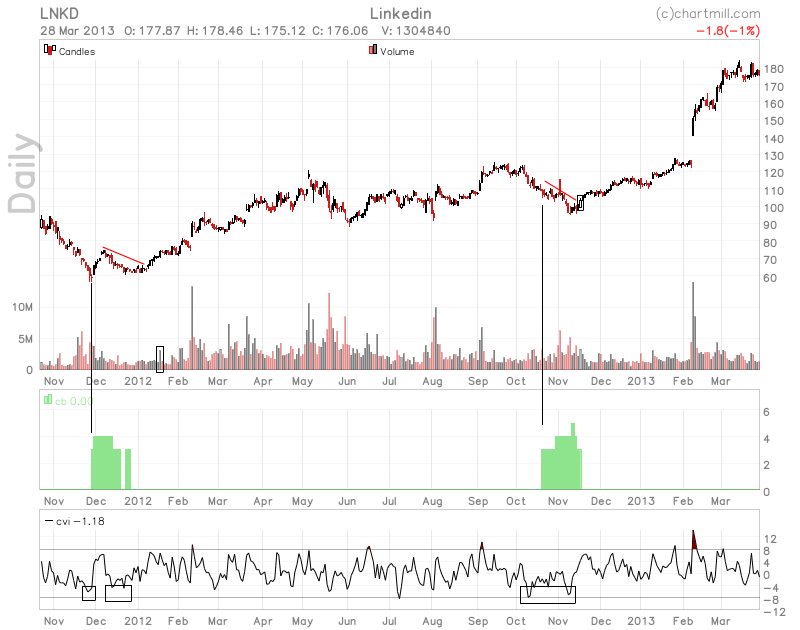800x630 pixels.
Task: Click the low price L: 175.12
Action: click(x=278, y=31)
